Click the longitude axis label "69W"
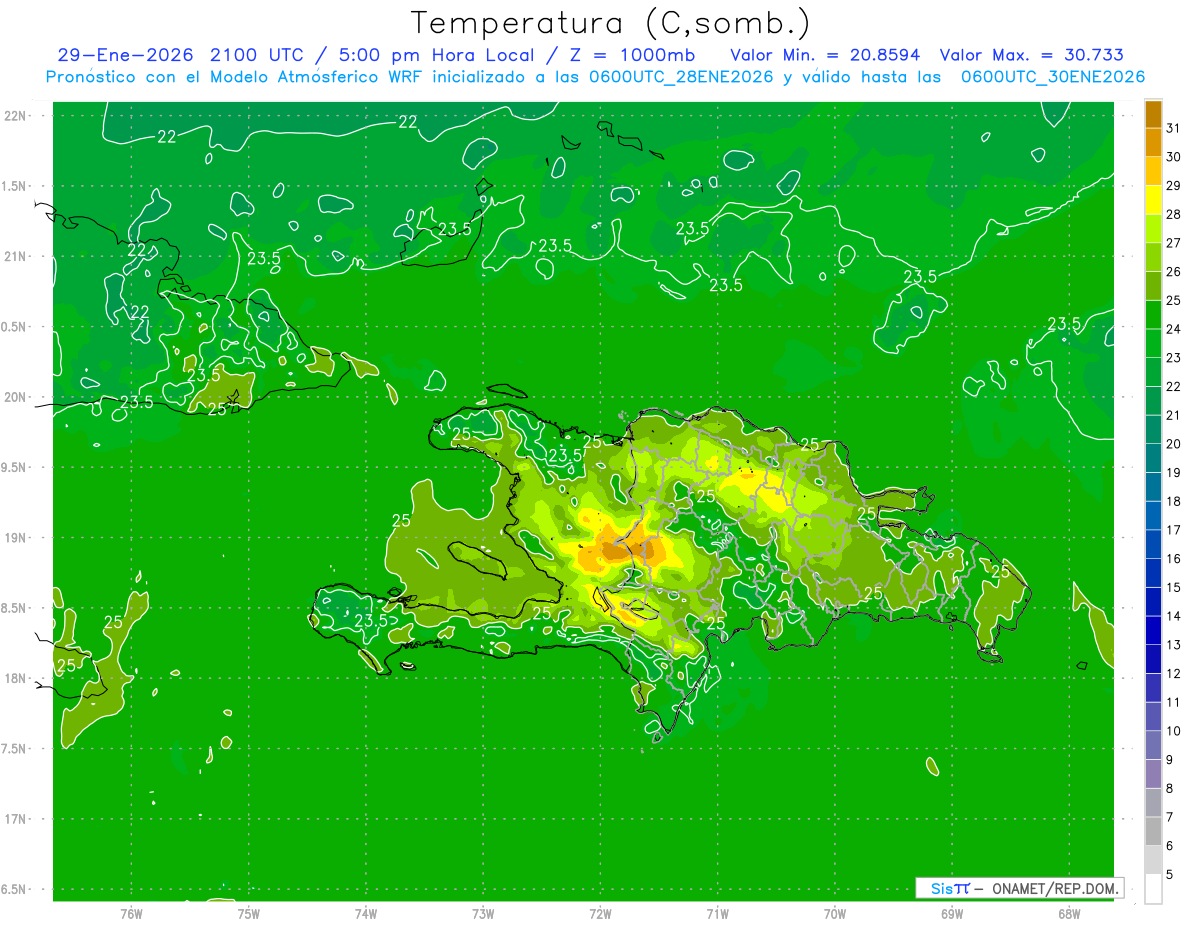 pos(952,913)
